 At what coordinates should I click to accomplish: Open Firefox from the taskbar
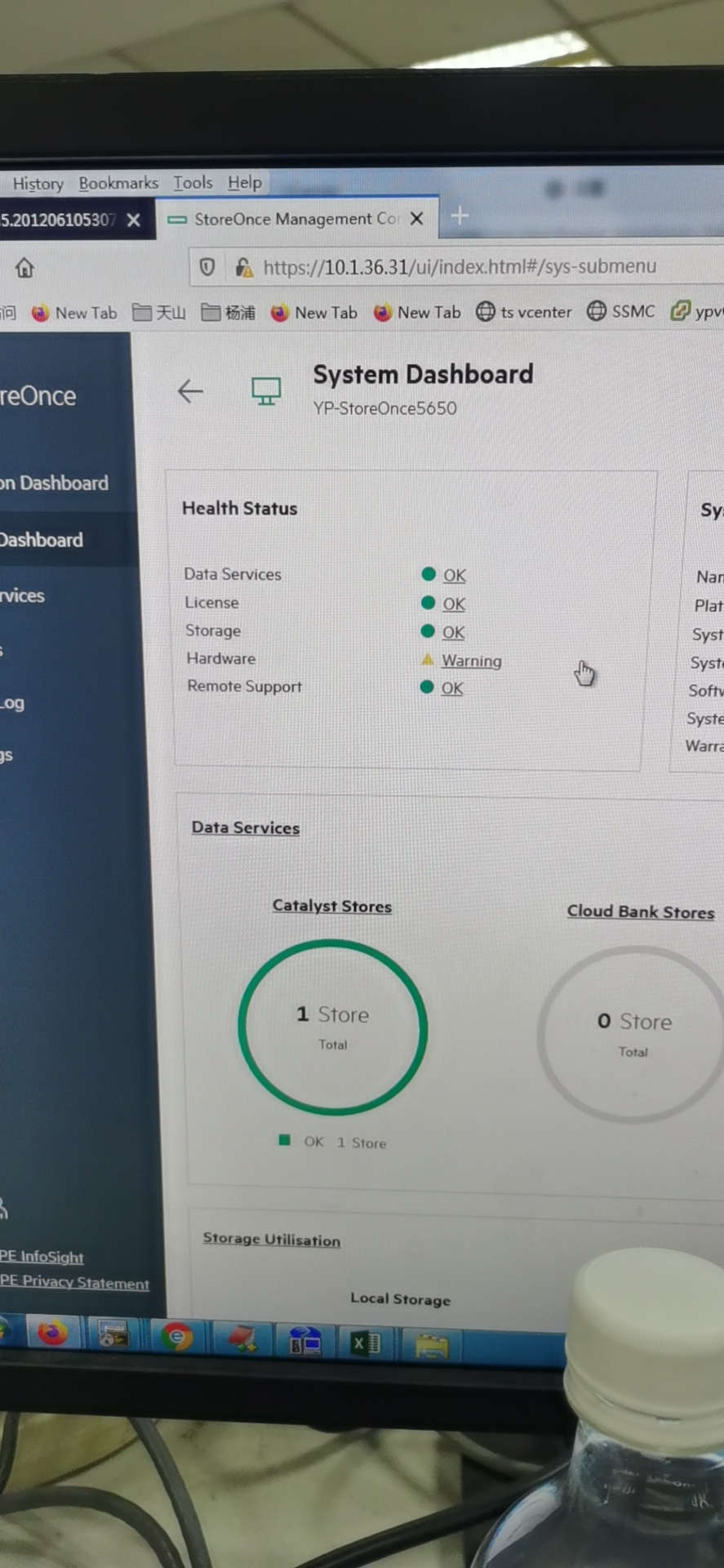click(x=53, y=1334)
